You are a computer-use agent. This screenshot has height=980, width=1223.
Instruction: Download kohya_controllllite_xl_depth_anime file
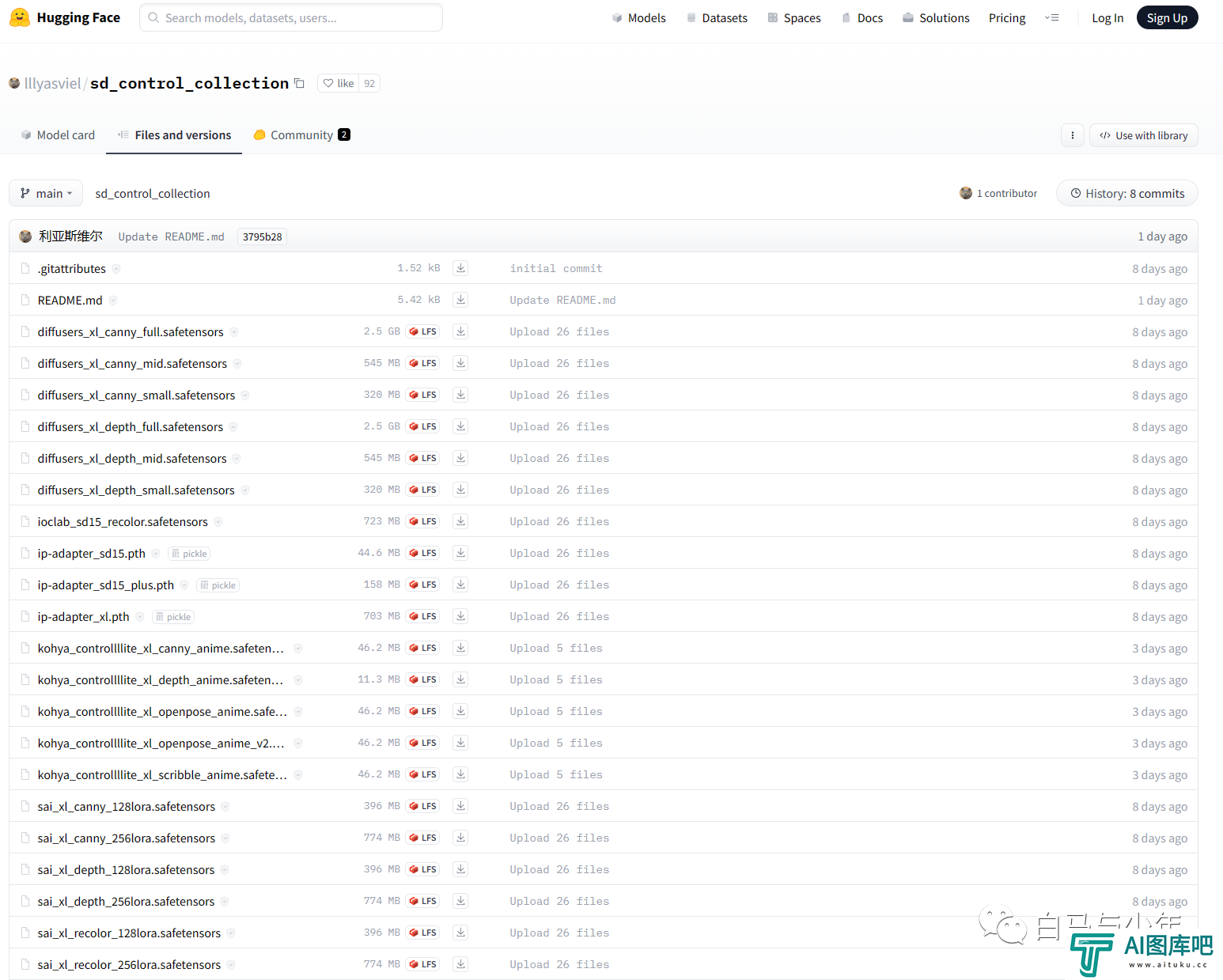pyautogui.click(x=460, y=679)
